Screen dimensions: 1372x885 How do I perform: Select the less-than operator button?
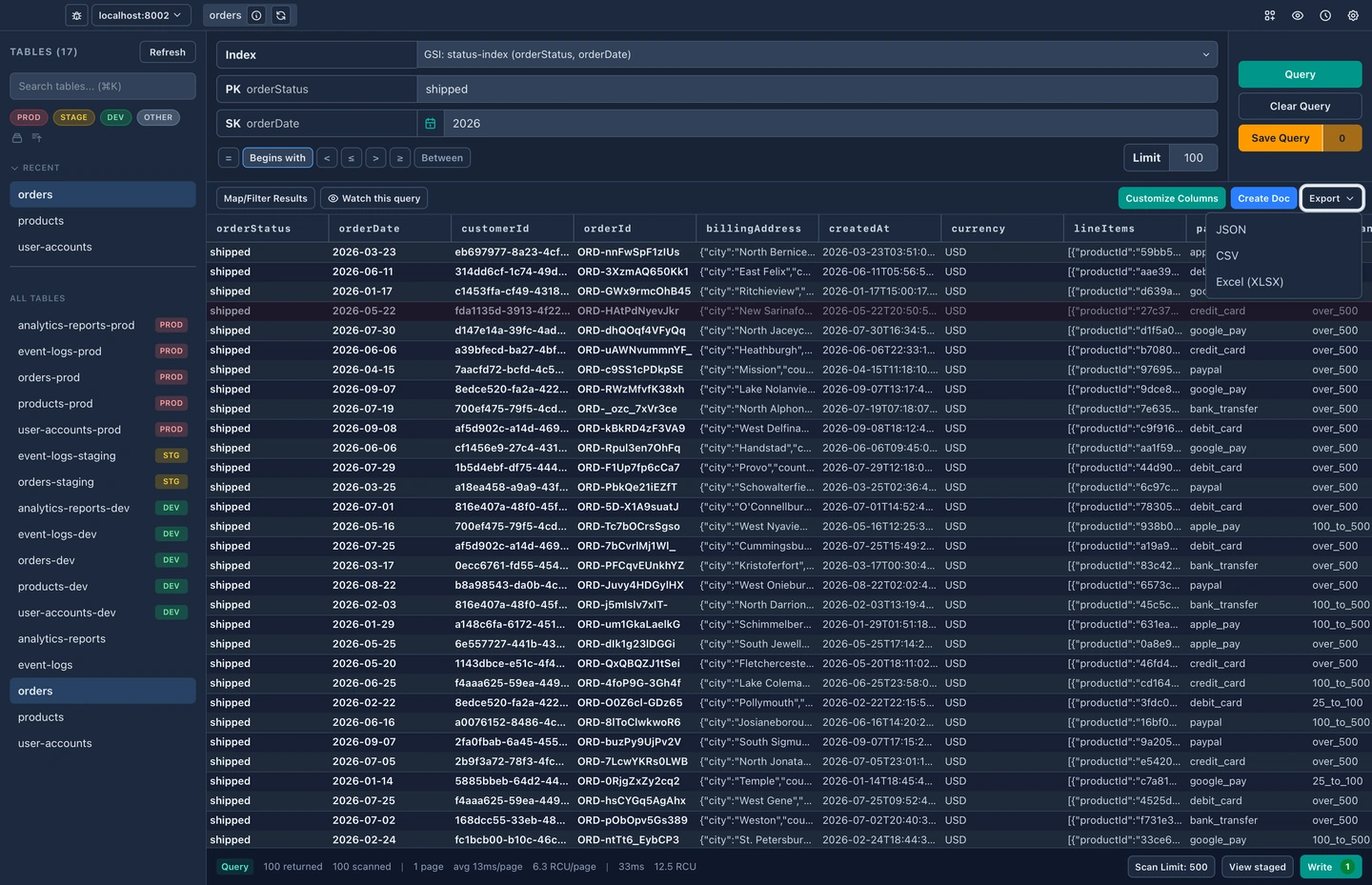click(x=327, y=158)
